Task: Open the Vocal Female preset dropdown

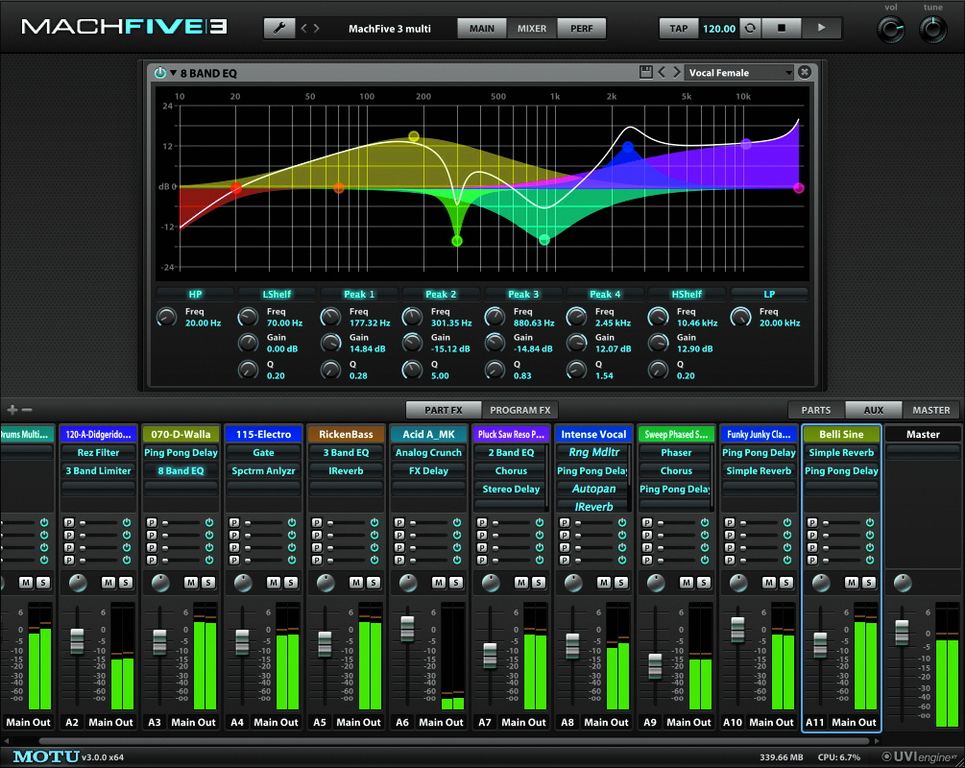Action: [740, 73]
